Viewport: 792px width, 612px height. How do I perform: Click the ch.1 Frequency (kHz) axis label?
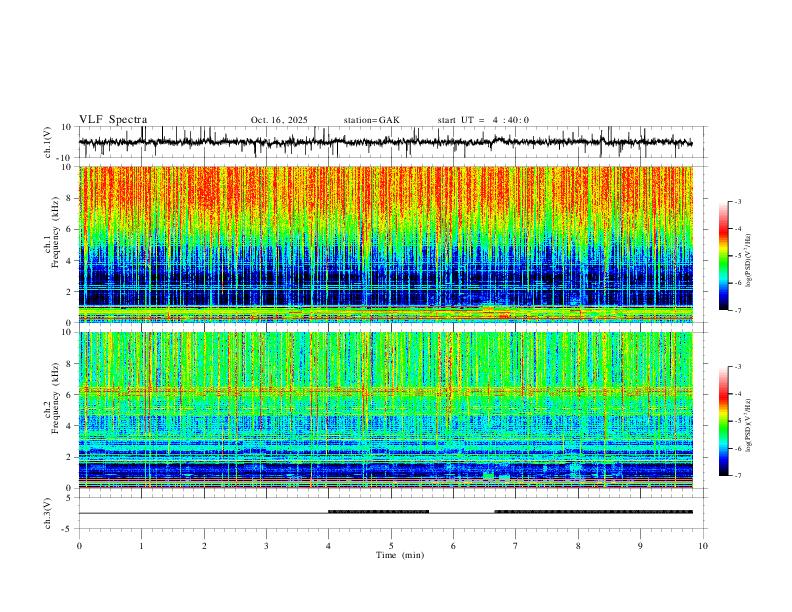click(x=53, y=233)
